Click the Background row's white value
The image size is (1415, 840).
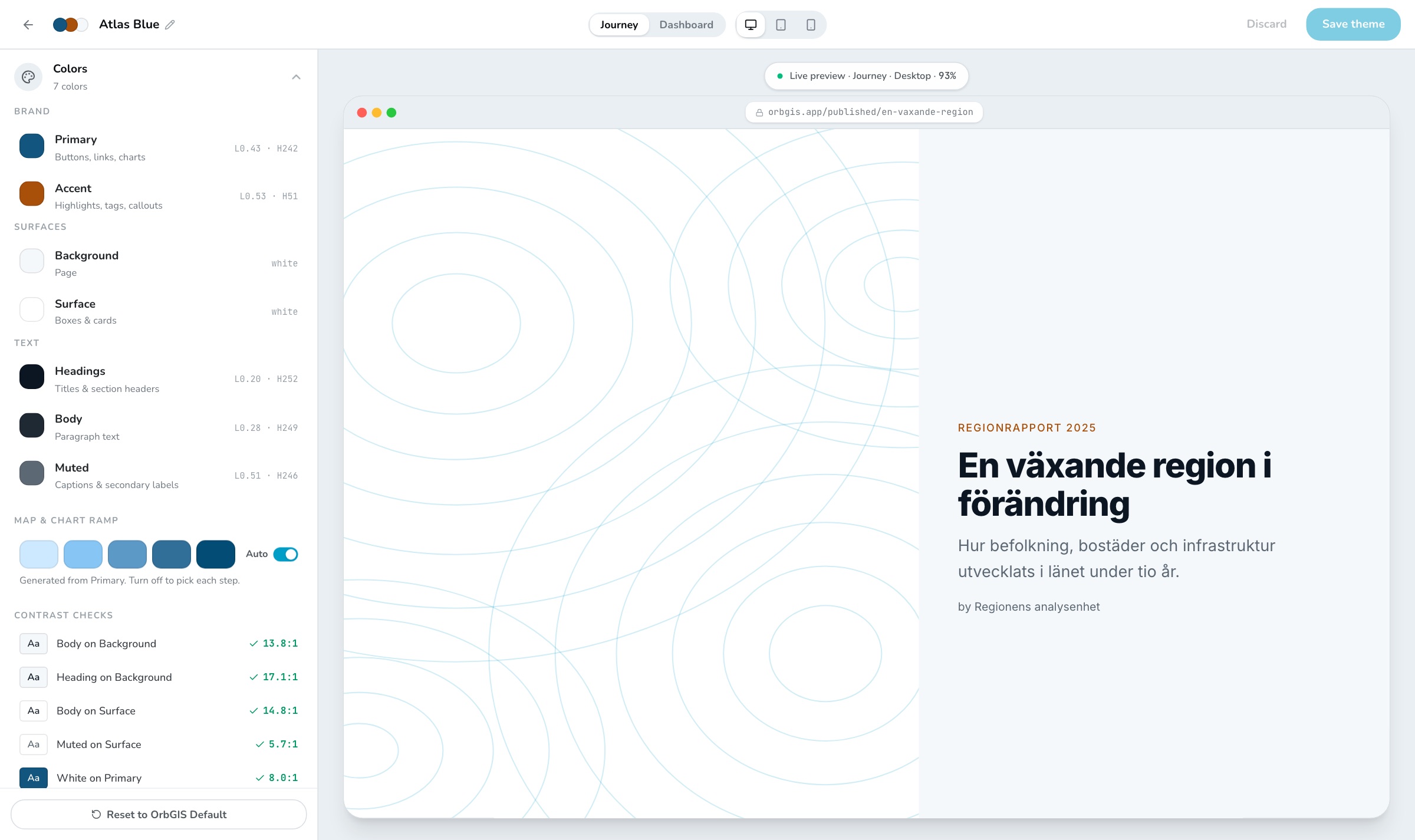point(285,263)
